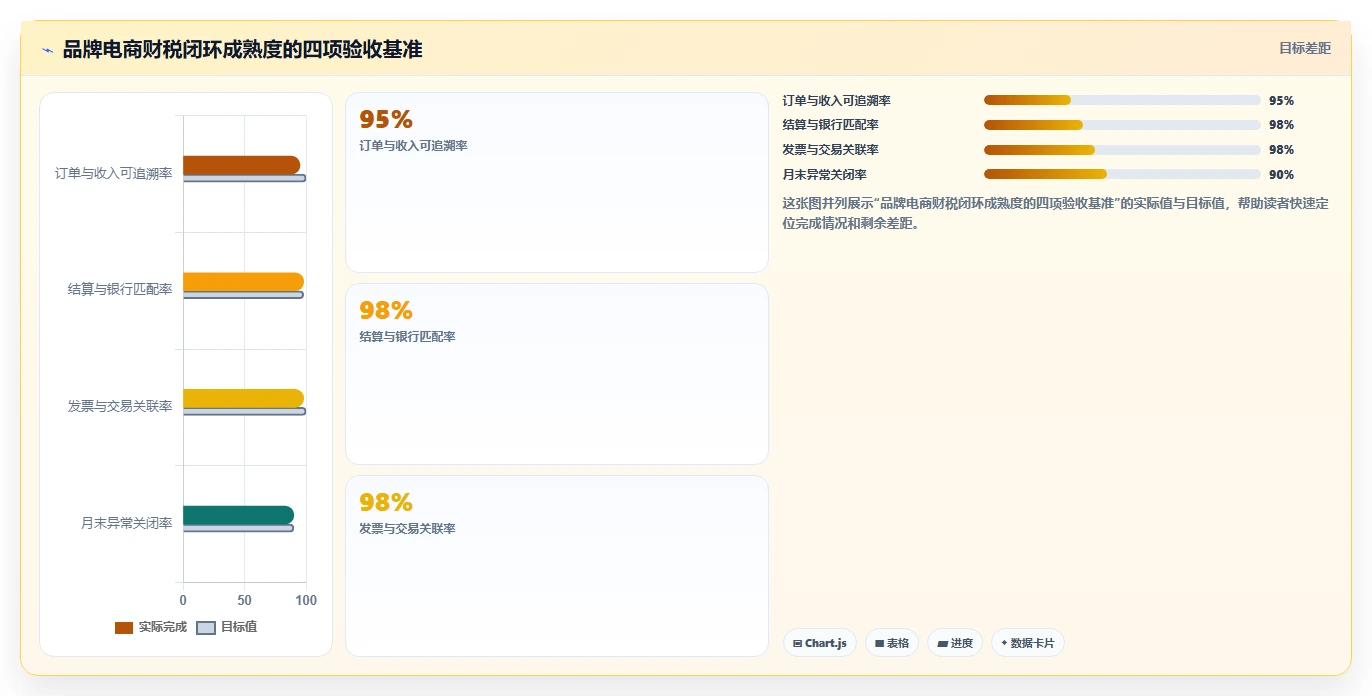
Task: Click the 50 tick on chart axis
Action: point(245,600)
